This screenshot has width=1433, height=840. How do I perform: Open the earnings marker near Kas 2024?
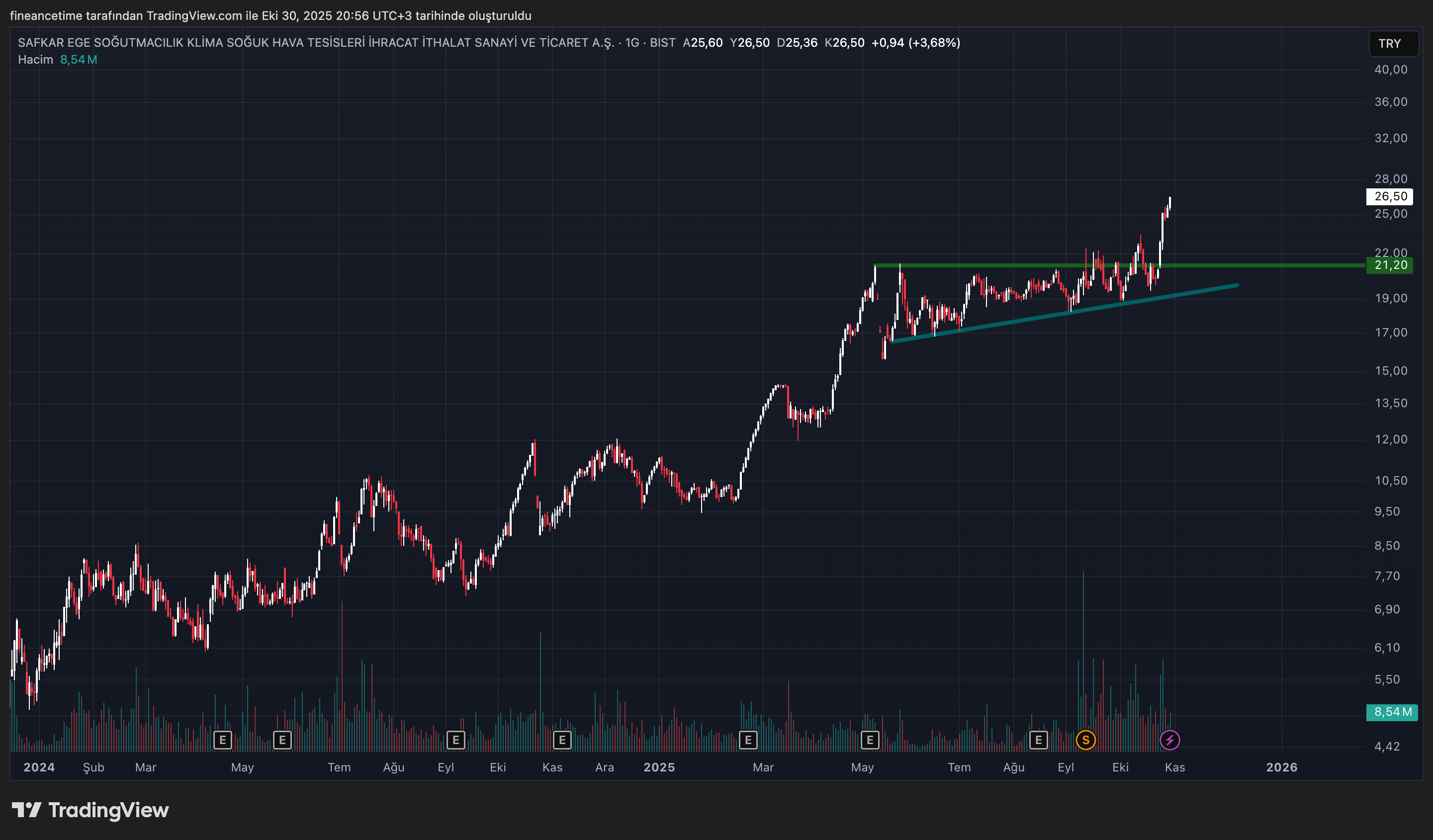562,740
